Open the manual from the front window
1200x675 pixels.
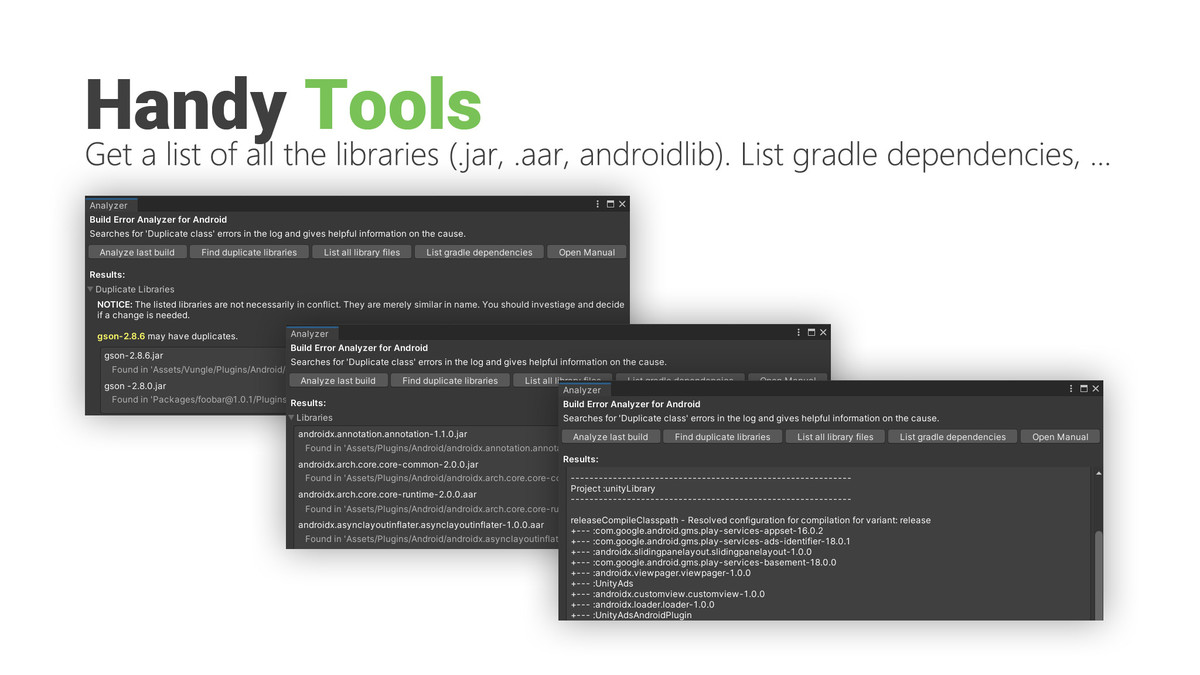tap(1060, 436)
